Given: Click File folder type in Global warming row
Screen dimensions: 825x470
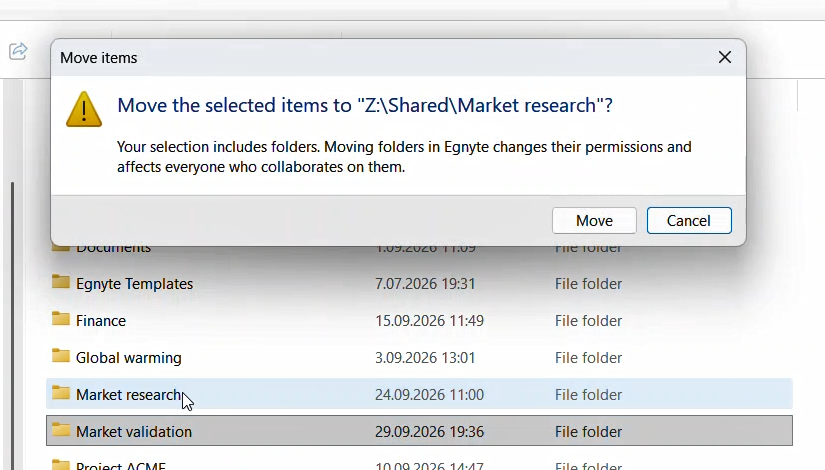Looking at the screenshot, I should [x=588, y=358].
